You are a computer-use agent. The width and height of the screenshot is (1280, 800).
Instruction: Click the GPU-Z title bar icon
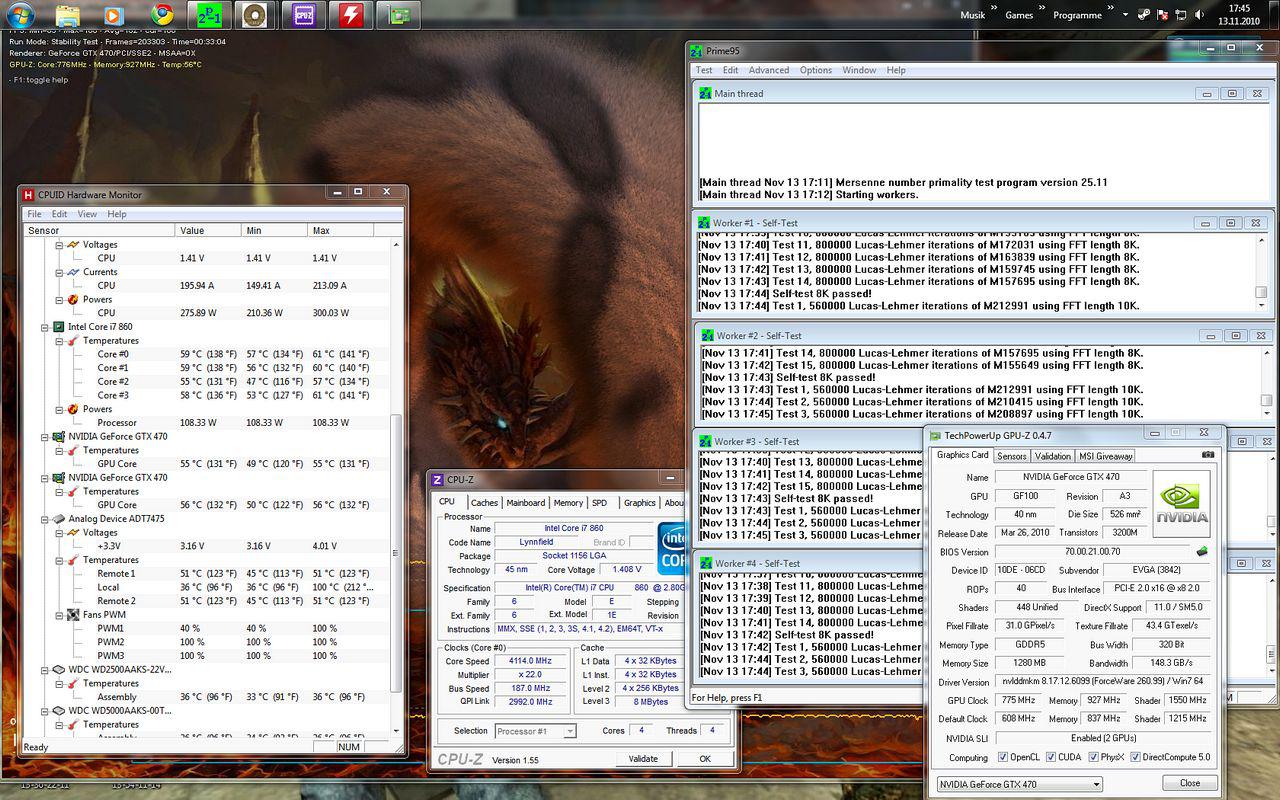(935, 435)
